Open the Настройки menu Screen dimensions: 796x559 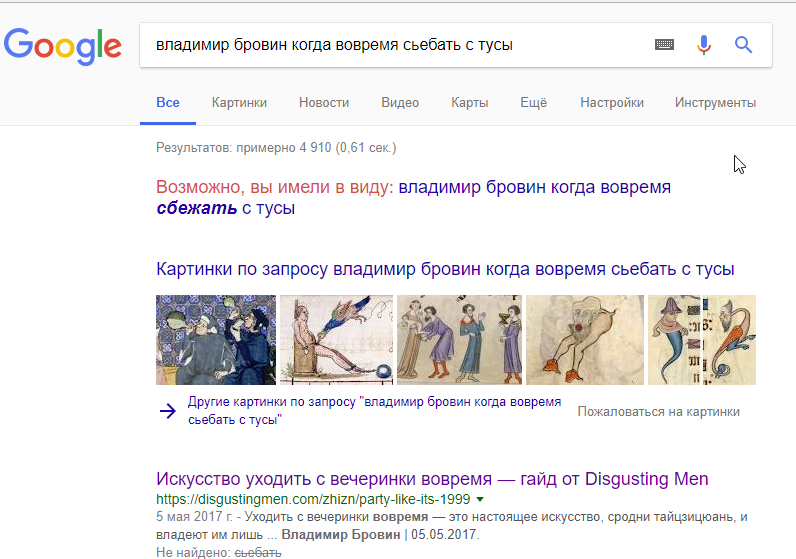[x=611, y=103]
